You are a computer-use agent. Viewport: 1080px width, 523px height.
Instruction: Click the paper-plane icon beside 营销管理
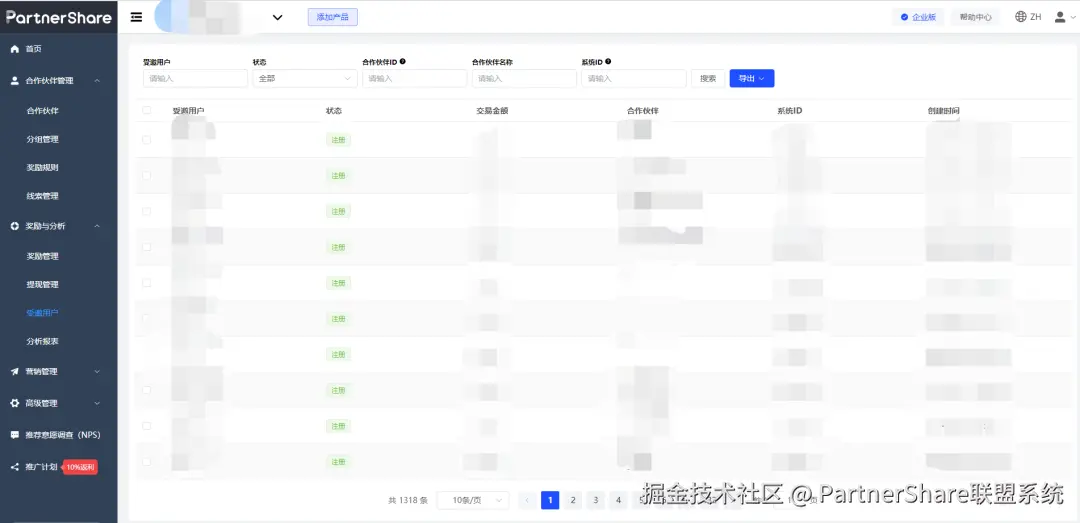(14, 371)
